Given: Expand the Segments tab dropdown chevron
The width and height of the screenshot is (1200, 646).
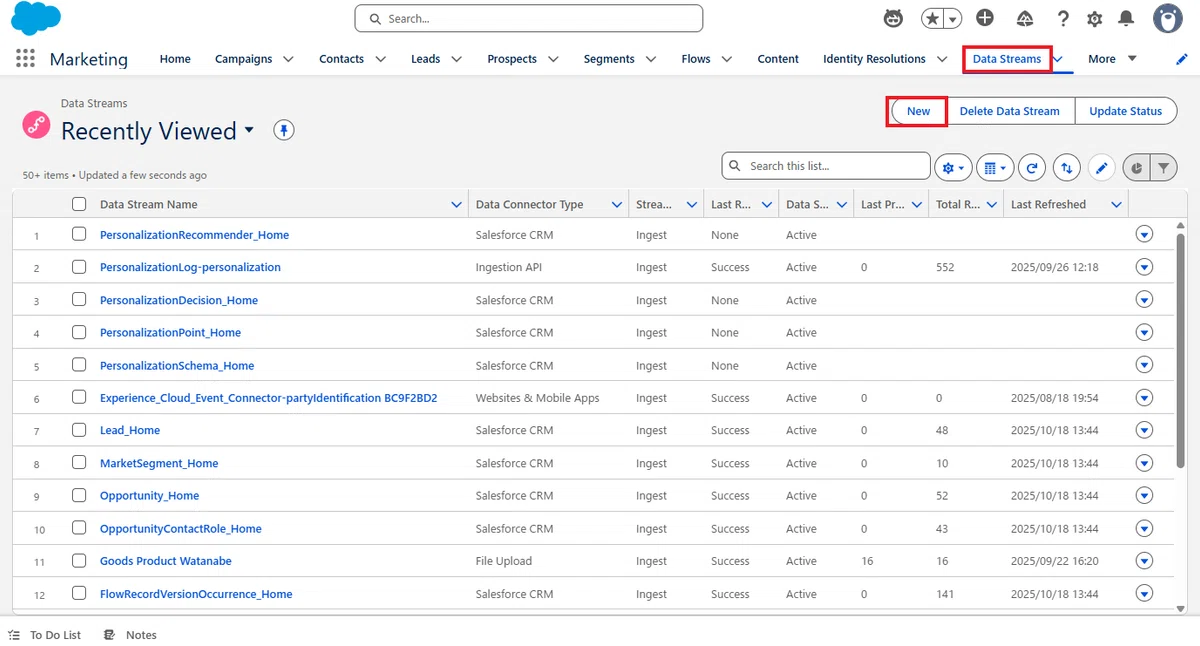Looking at the screenshot, I should point(650,59).
